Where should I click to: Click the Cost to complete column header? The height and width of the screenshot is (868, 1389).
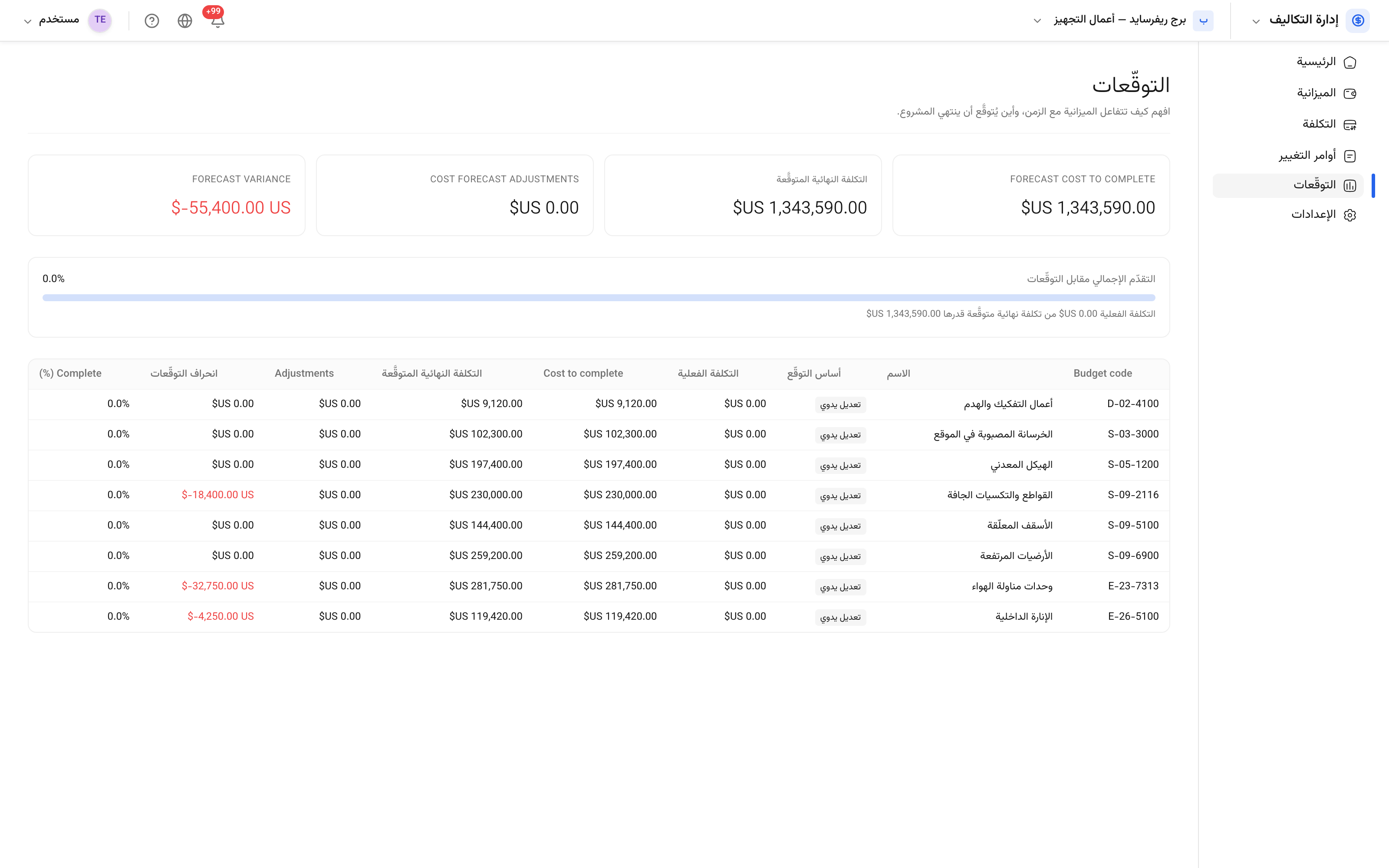click(x=583, y=373)
